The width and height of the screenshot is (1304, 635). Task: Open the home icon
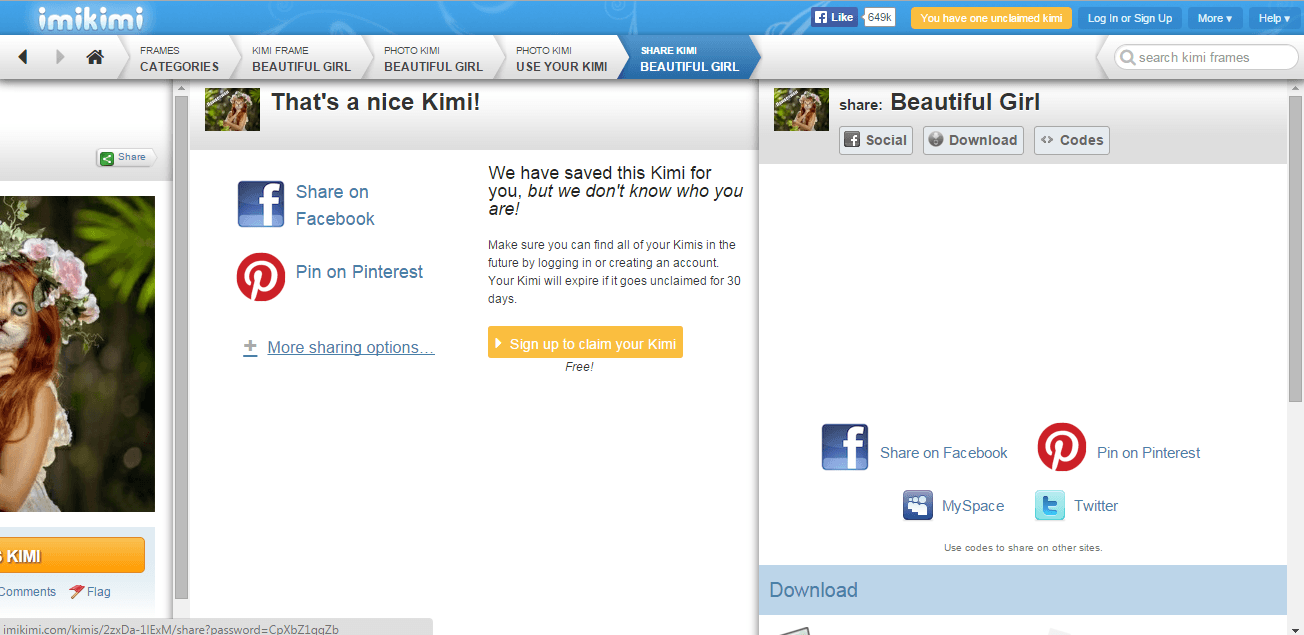pyautogui.click(x=95, y=57)
